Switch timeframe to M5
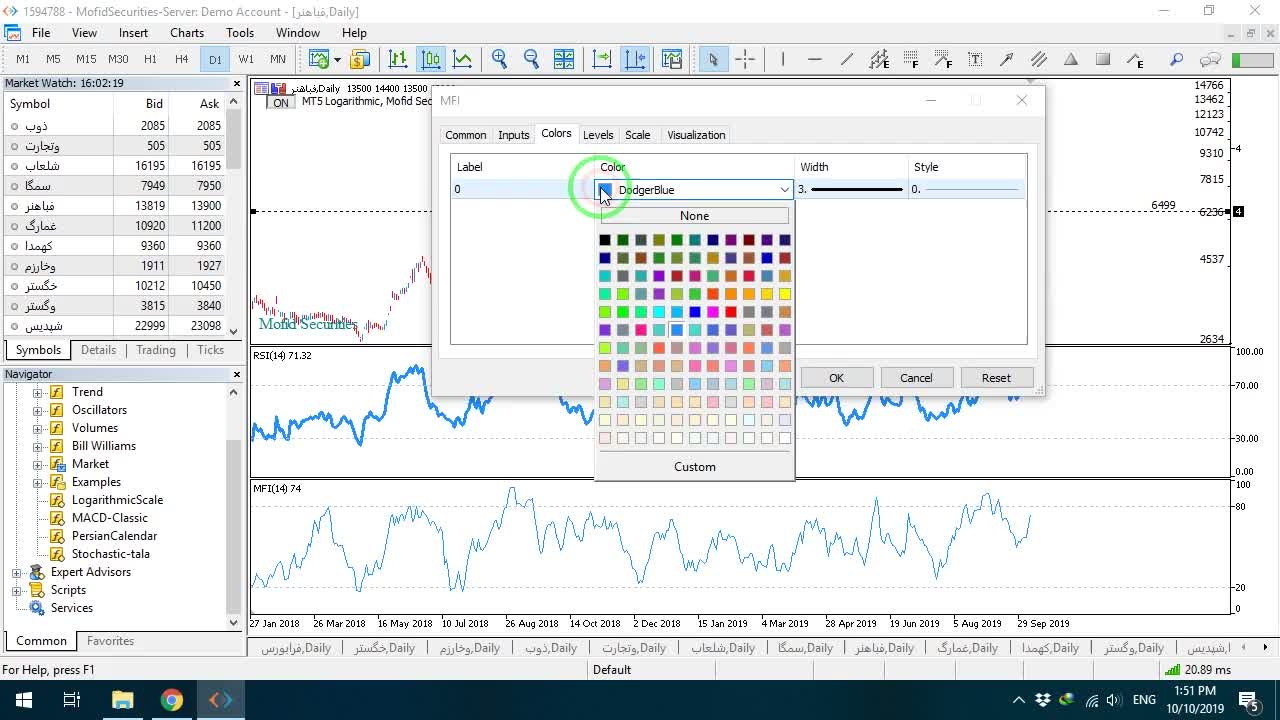Viewport: 1280px width, 720px height. 54,59
